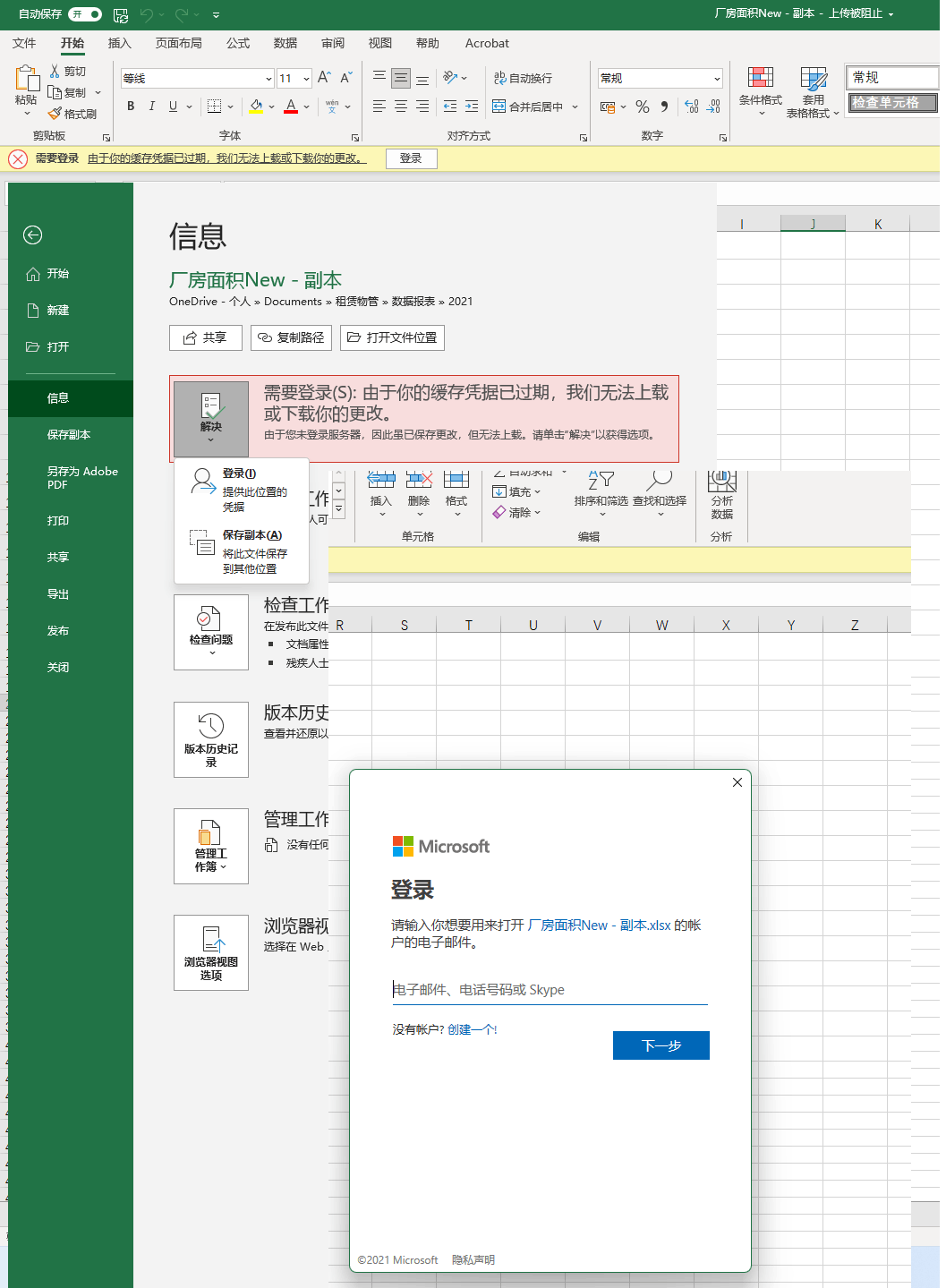This screenshot has height=1288, width=946.
Task: Expand the 解决 resolve dropdown button
Action: click(211, 419)
